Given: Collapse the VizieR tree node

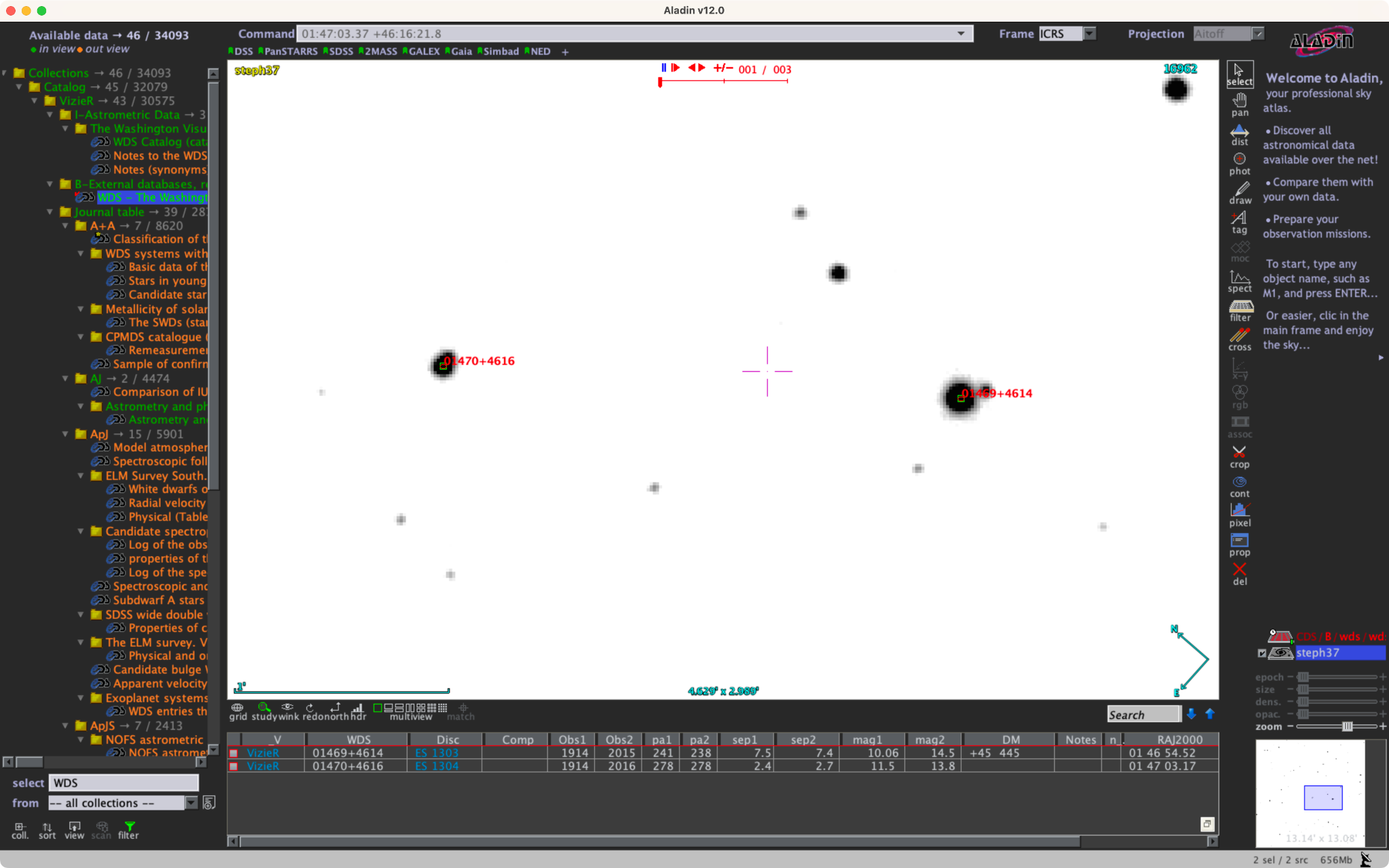Looking at the screenshot, I should pos(35,100).
